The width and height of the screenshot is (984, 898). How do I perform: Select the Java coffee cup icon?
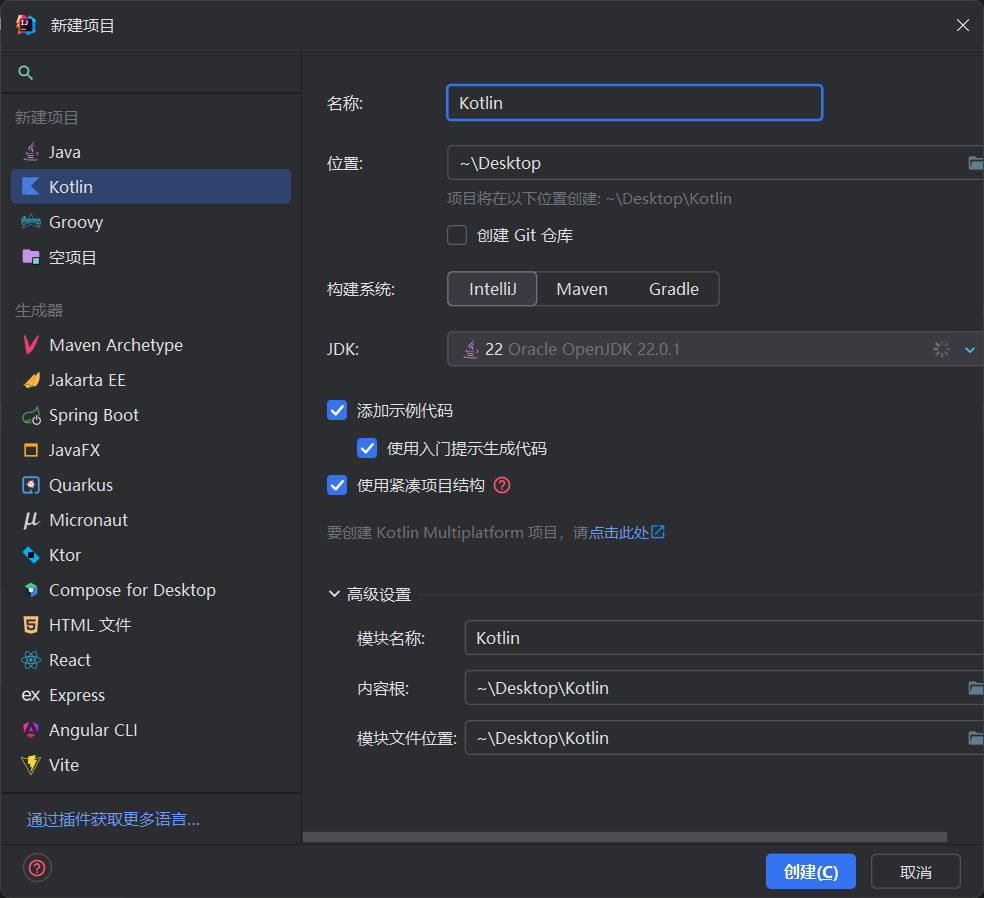pos(31,152)
